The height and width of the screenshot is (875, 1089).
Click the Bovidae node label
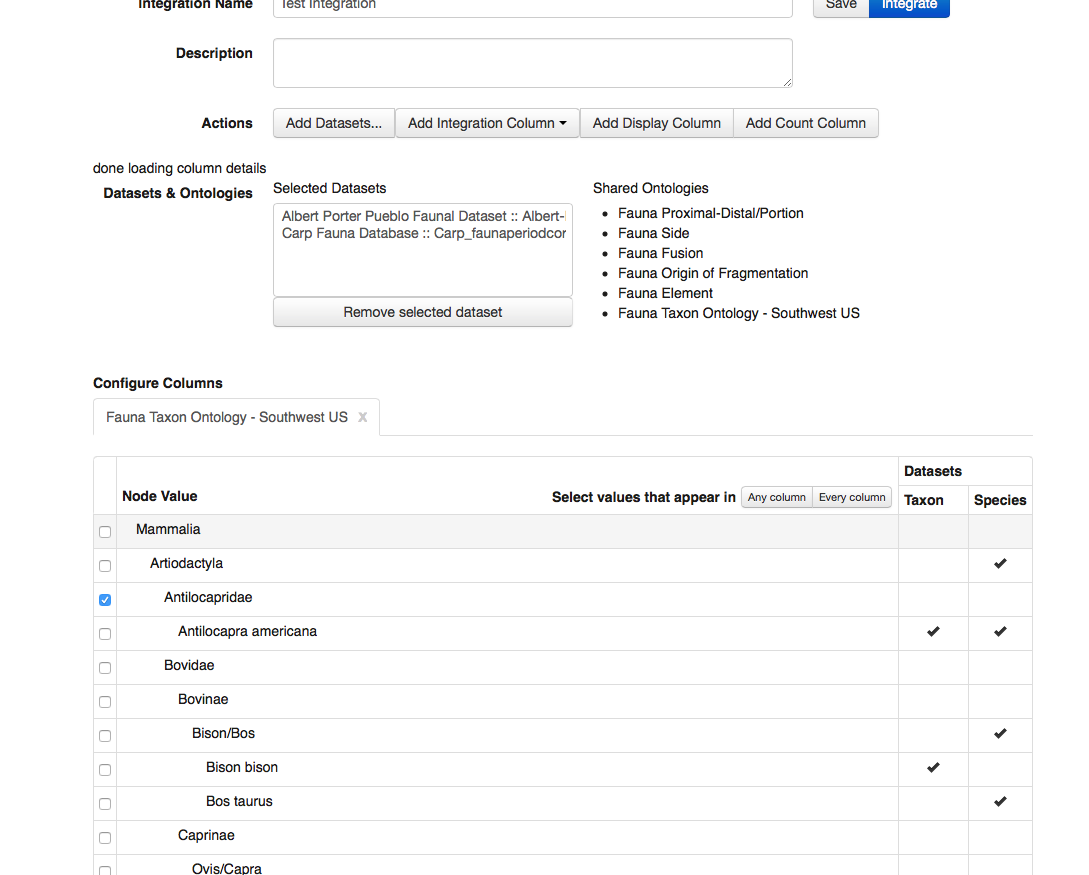189,665
